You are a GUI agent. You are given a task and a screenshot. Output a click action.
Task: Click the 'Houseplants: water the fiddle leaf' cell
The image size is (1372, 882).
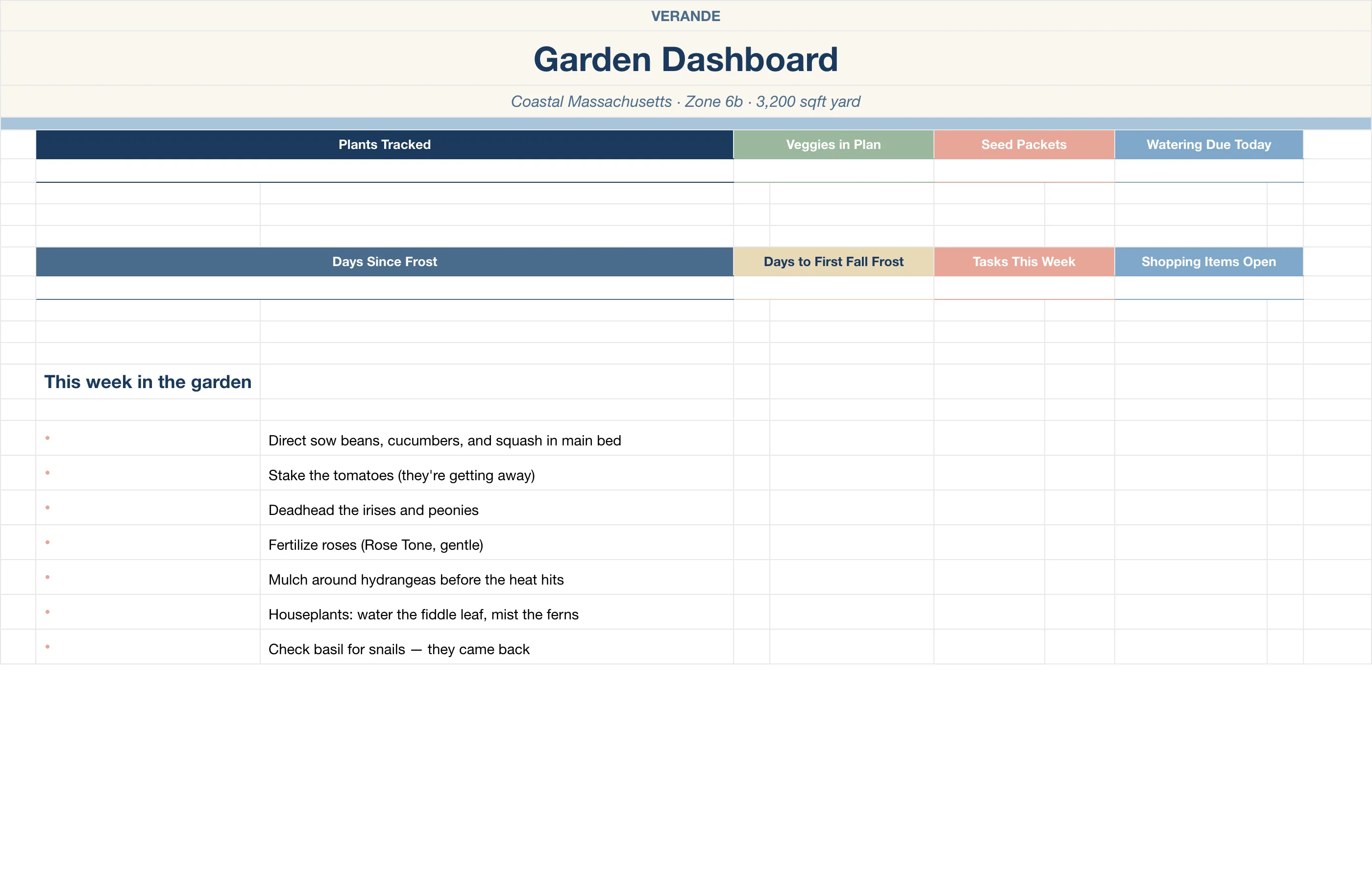(x=496, y=612)
